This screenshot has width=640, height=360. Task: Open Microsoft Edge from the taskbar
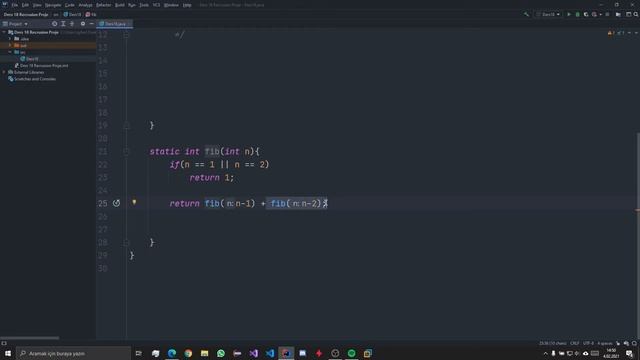coord(172,353)
